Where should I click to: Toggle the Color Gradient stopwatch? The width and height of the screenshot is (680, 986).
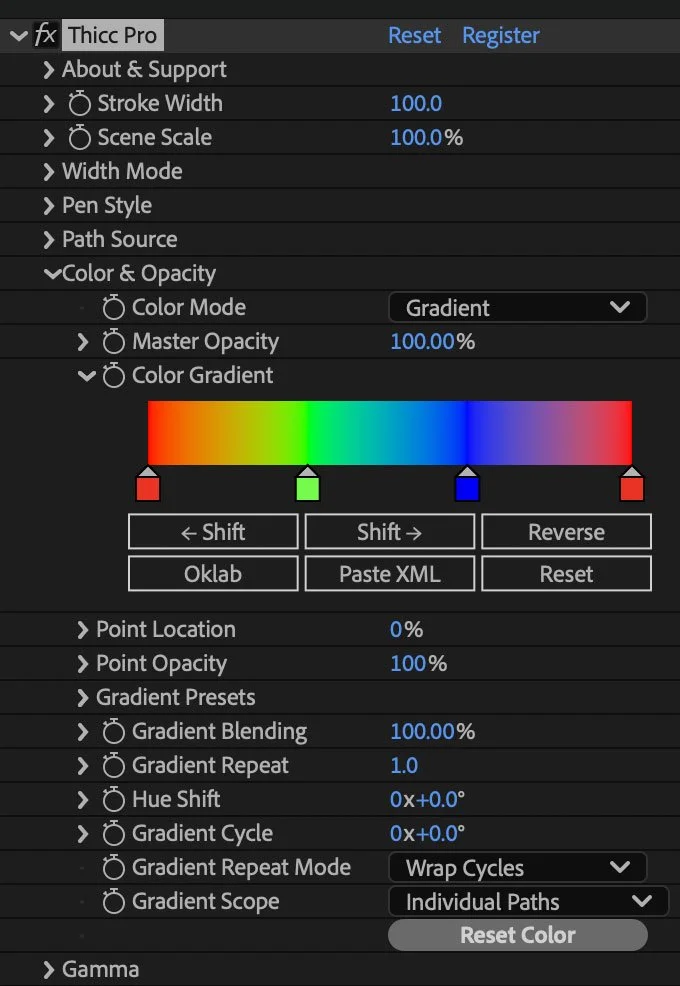point(113,375)
